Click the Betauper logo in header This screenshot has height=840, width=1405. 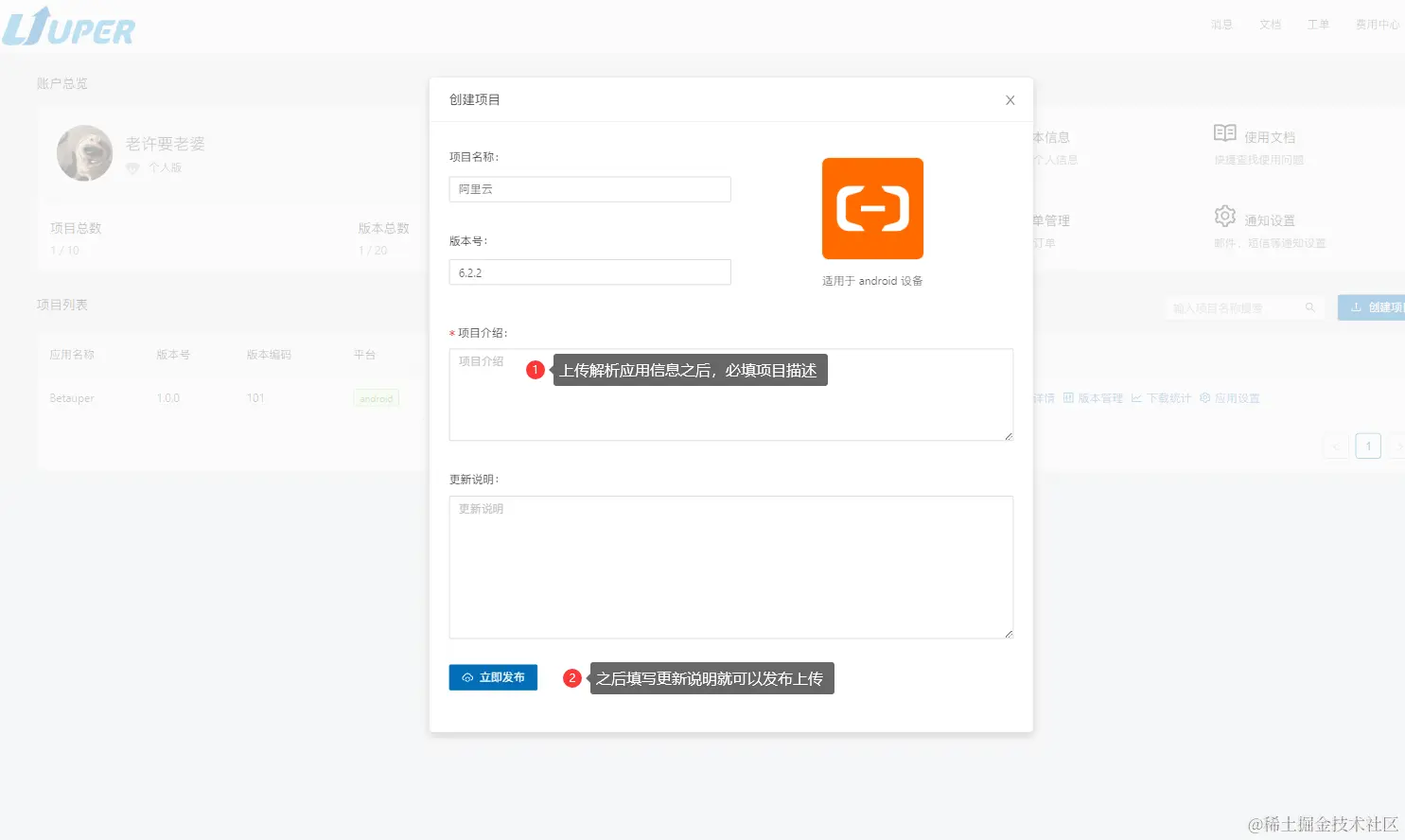[68, 26]
